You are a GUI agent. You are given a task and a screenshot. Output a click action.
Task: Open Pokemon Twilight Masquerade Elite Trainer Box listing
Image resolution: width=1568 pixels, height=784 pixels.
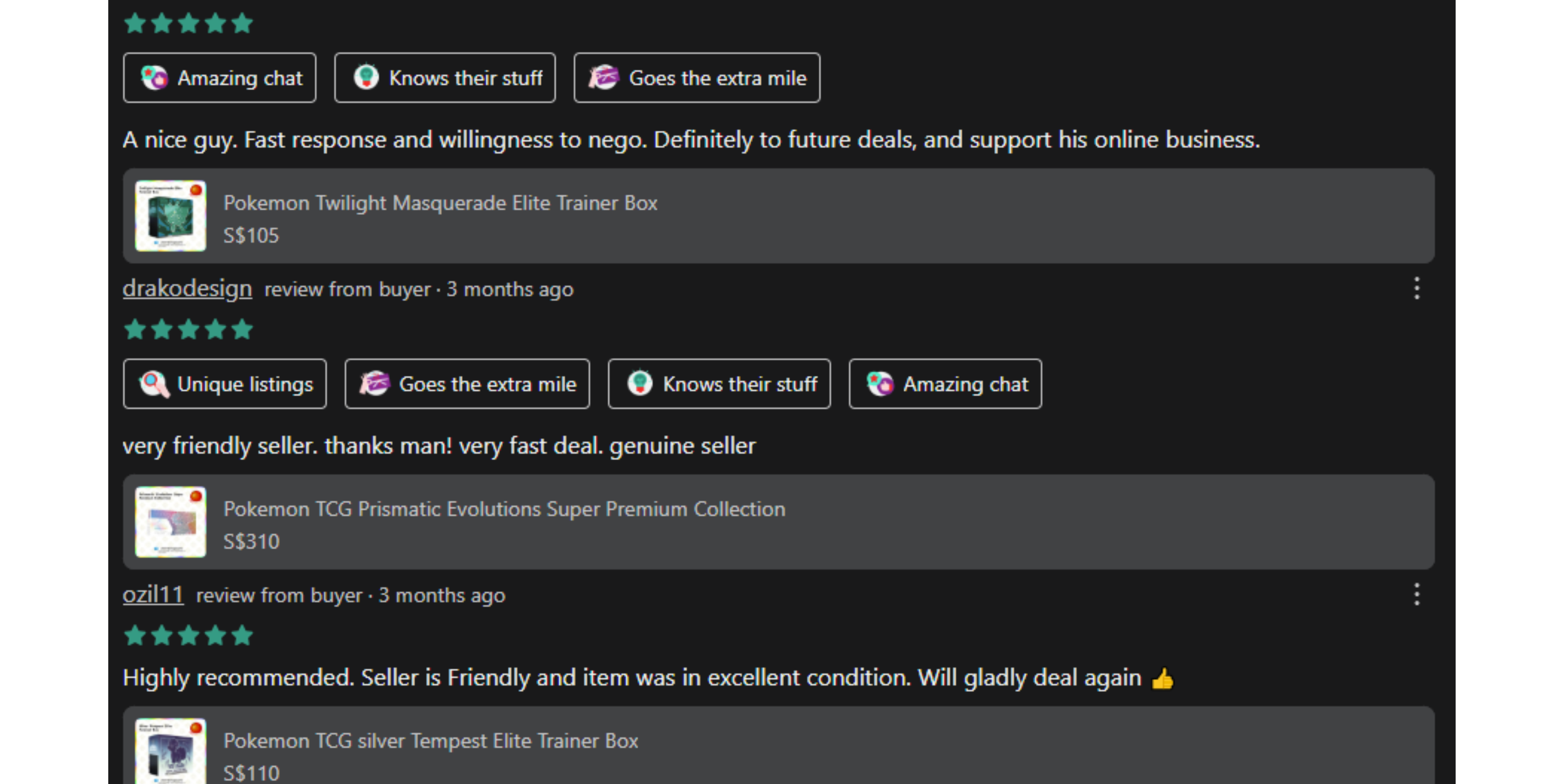pyautogui.click(x=440, y=203)
